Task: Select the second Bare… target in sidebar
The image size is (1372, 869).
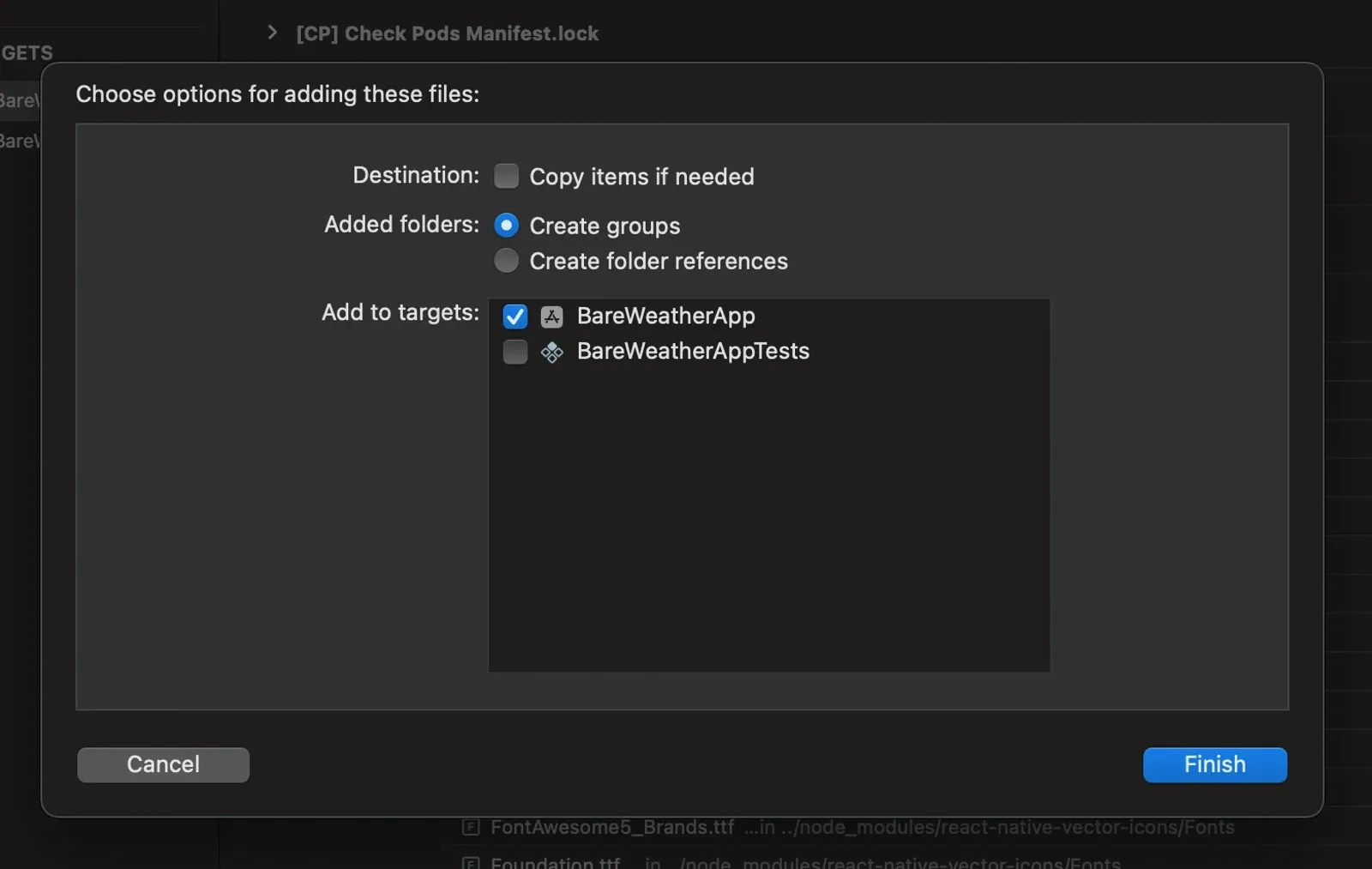Action: [x=20, y=141]
